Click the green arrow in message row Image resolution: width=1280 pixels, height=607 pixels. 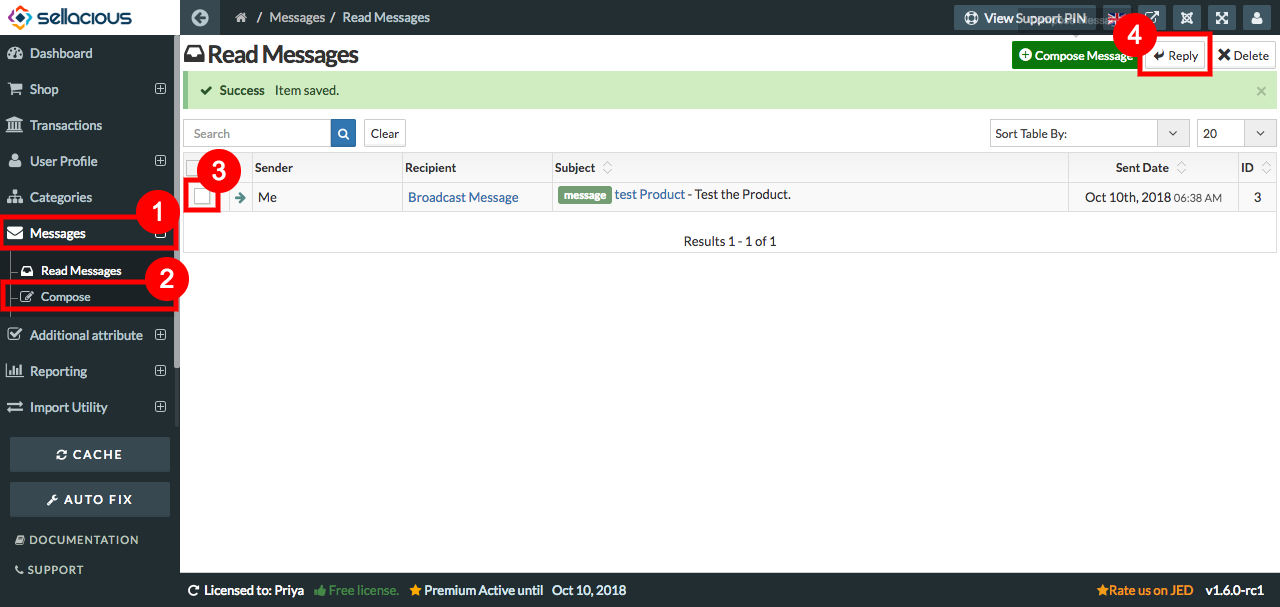pos(240,197)
